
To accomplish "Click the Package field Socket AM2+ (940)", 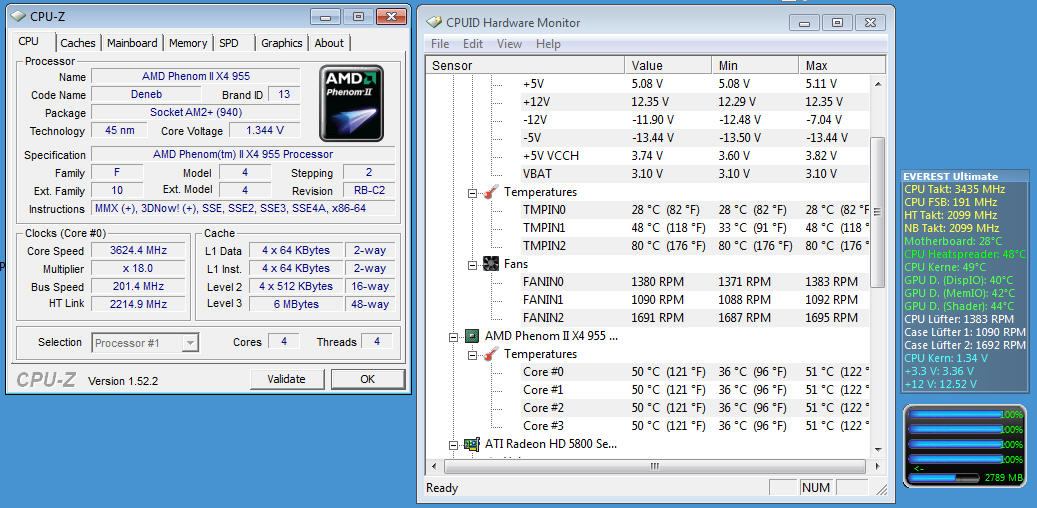I will (196, 112).
